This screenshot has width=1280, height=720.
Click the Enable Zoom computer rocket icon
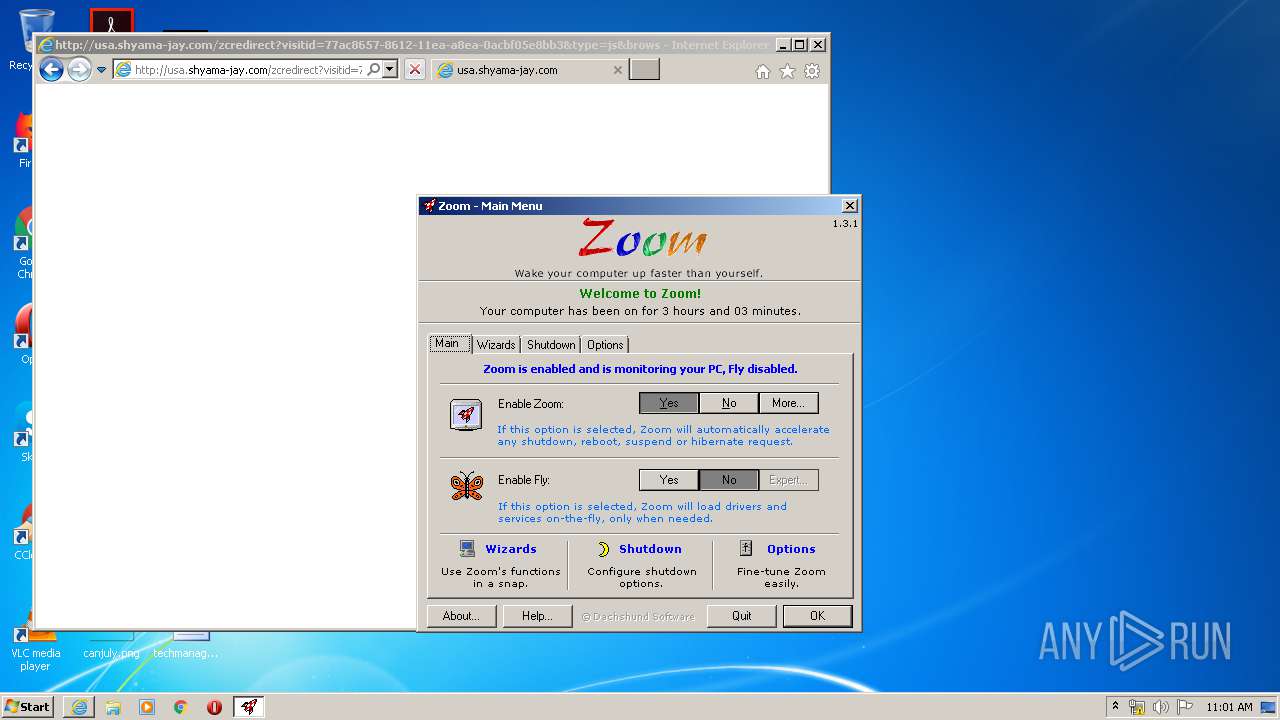[466, 414]
